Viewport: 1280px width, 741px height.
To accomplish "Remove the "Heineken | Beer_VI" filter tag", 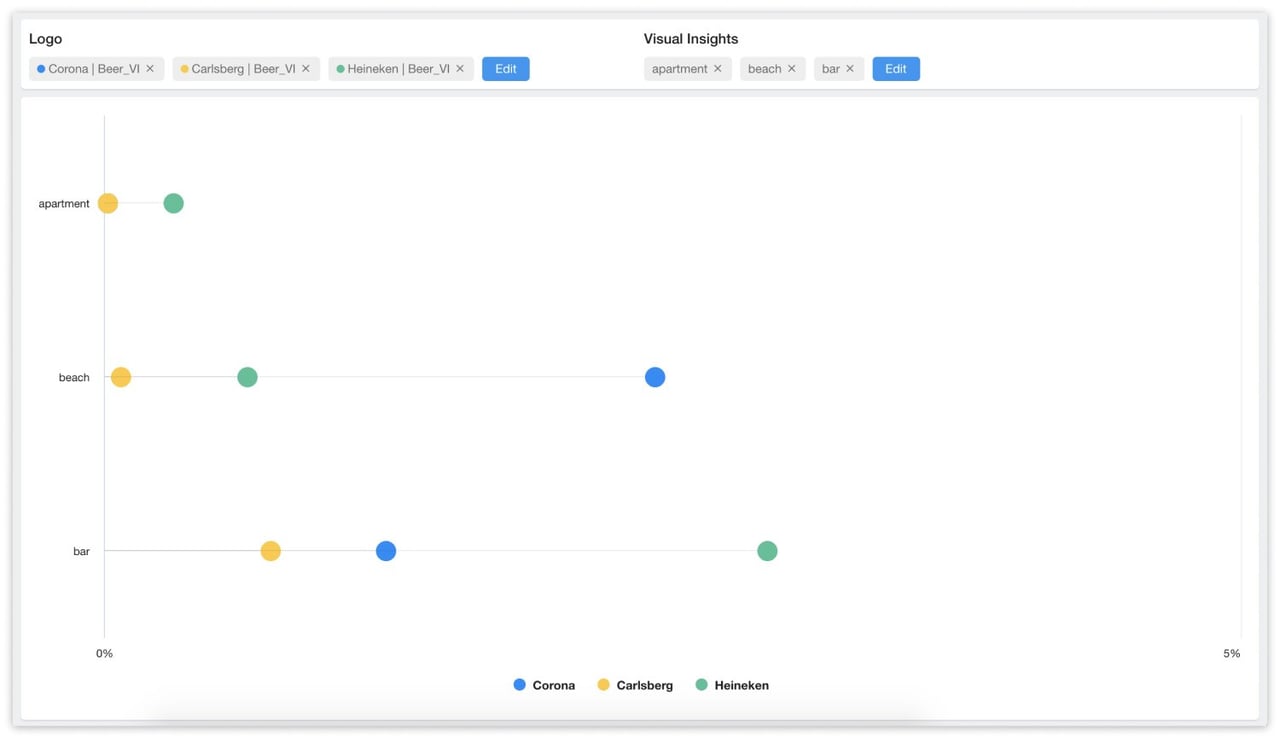I will pyautogui.click(x=460, y=68).
